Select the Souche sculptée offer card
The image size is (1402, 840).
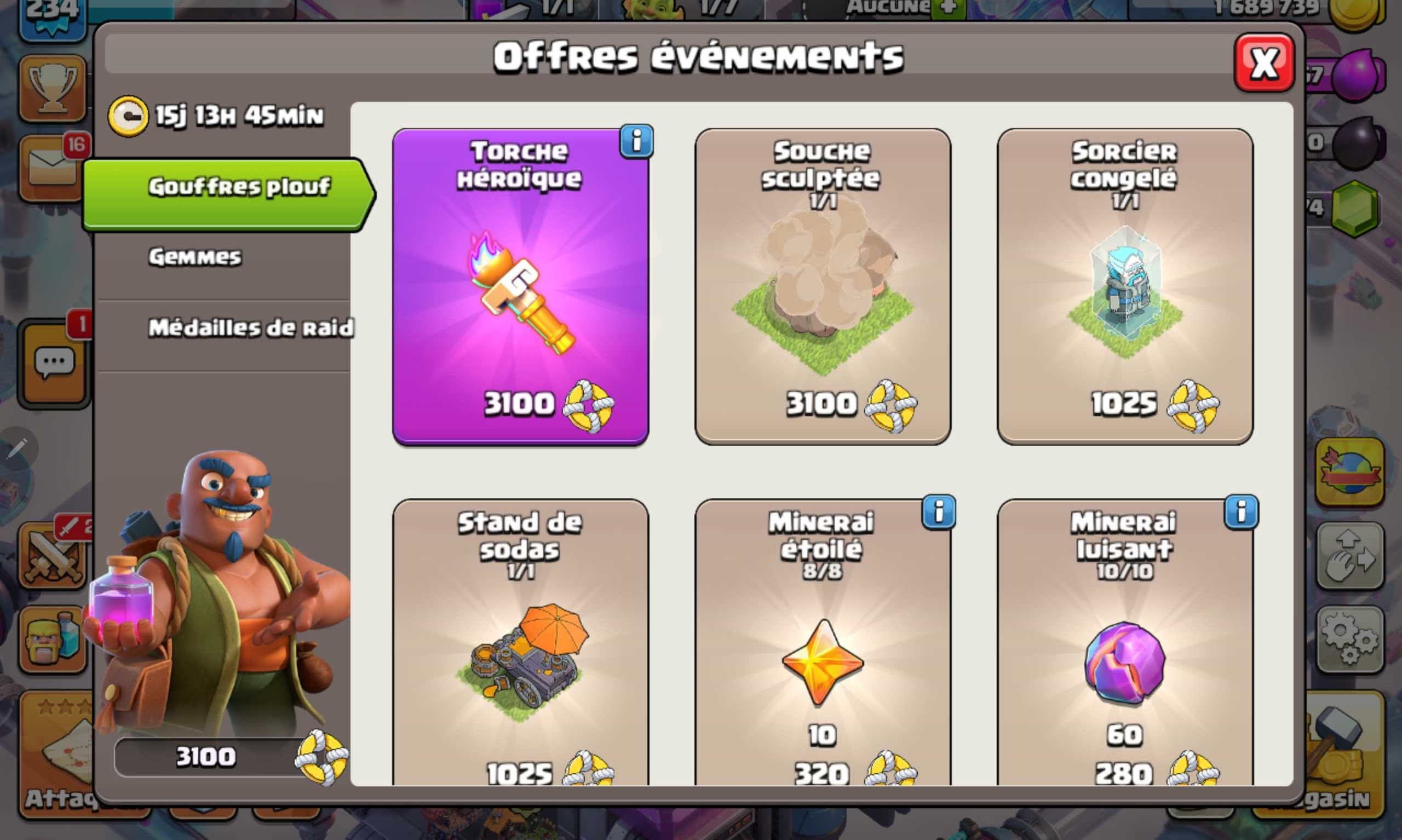click(823, 286)
